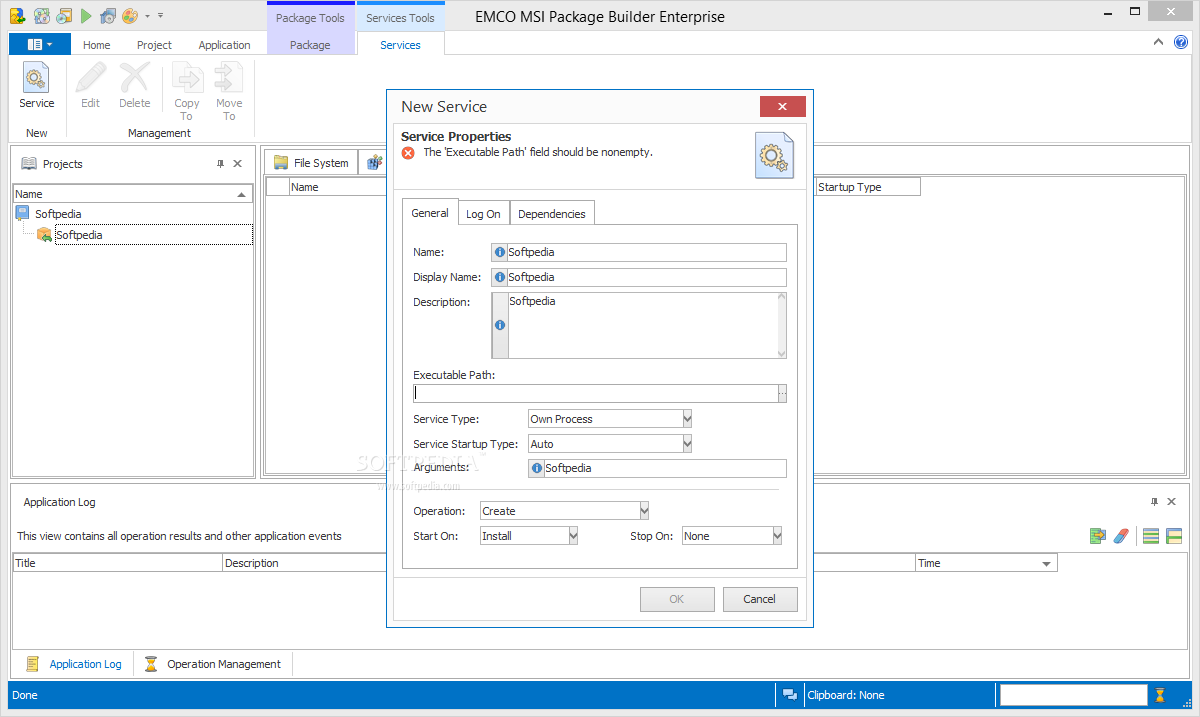Close the Application Log panel

coord(1172,502)
